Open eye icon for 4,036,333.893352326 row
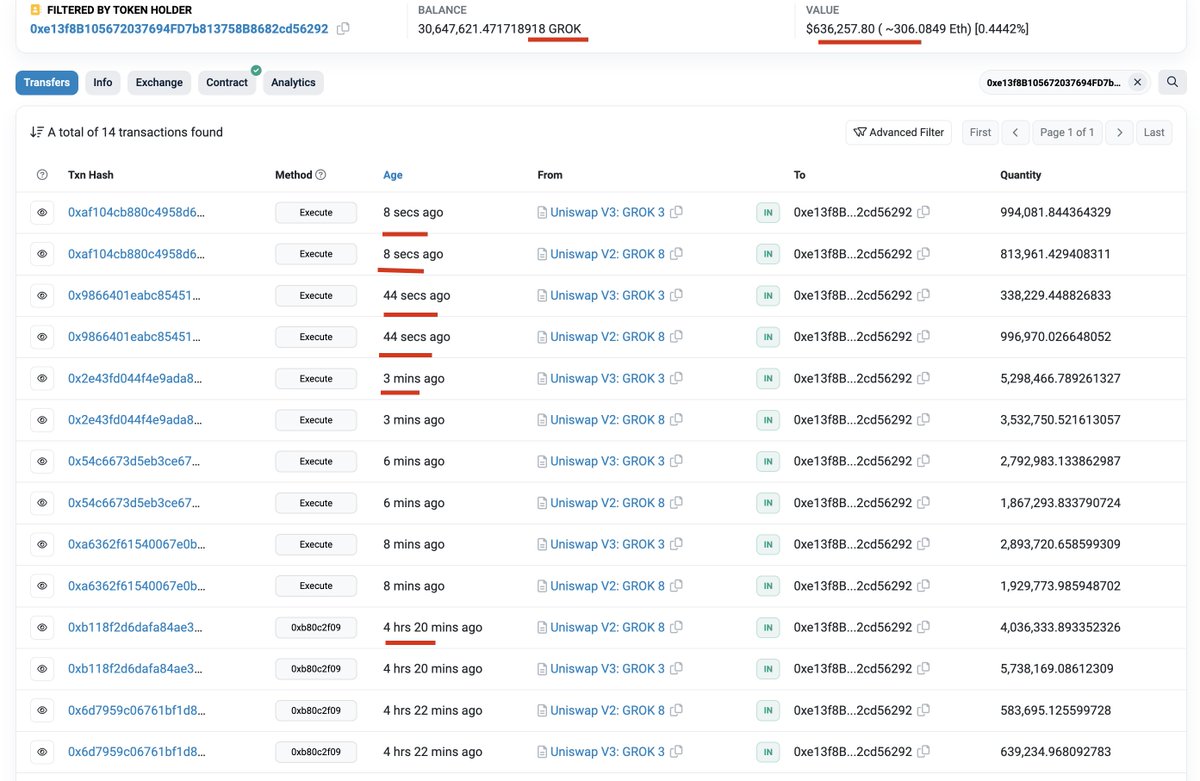Viewport: 1200px width, 781px height. tap(42, 627)
